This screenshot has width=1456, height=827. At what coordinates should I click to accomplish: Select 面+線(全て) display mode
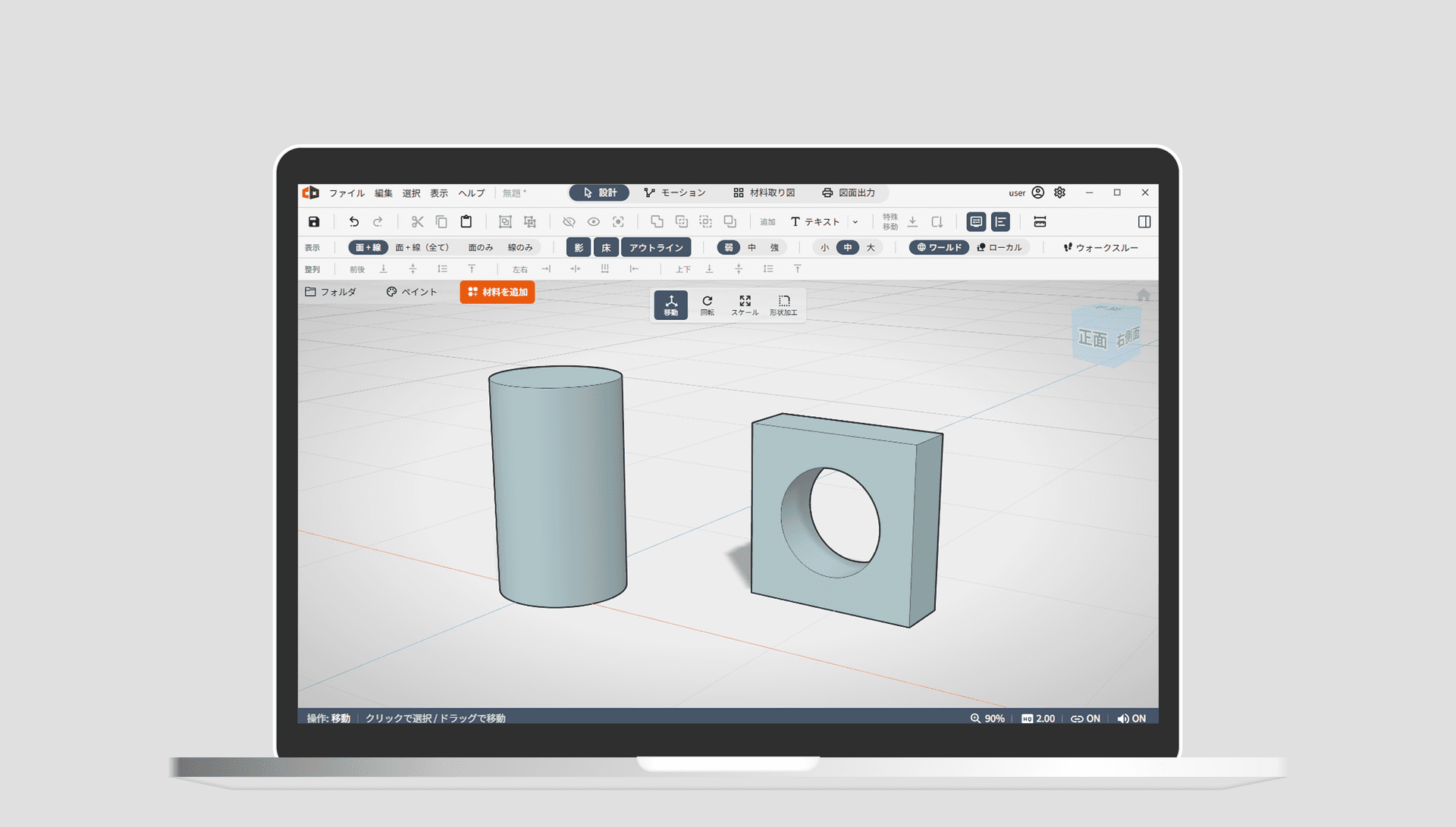(422, 248)
